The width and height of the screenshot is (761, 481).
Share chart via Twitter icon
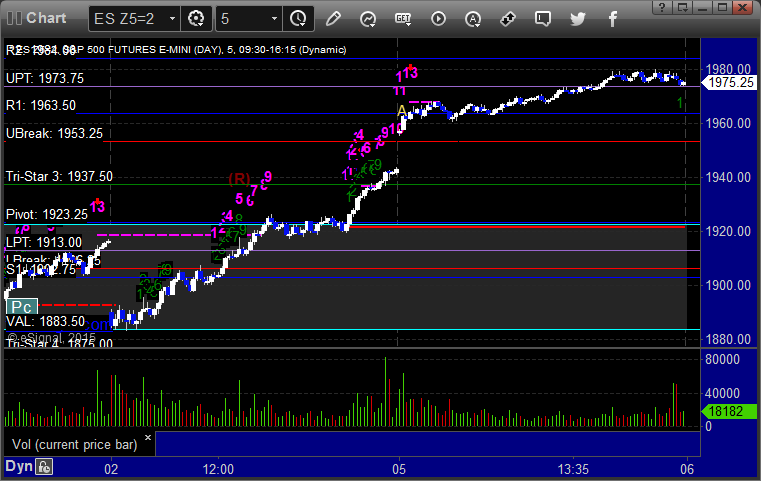(x=578, y=19)
